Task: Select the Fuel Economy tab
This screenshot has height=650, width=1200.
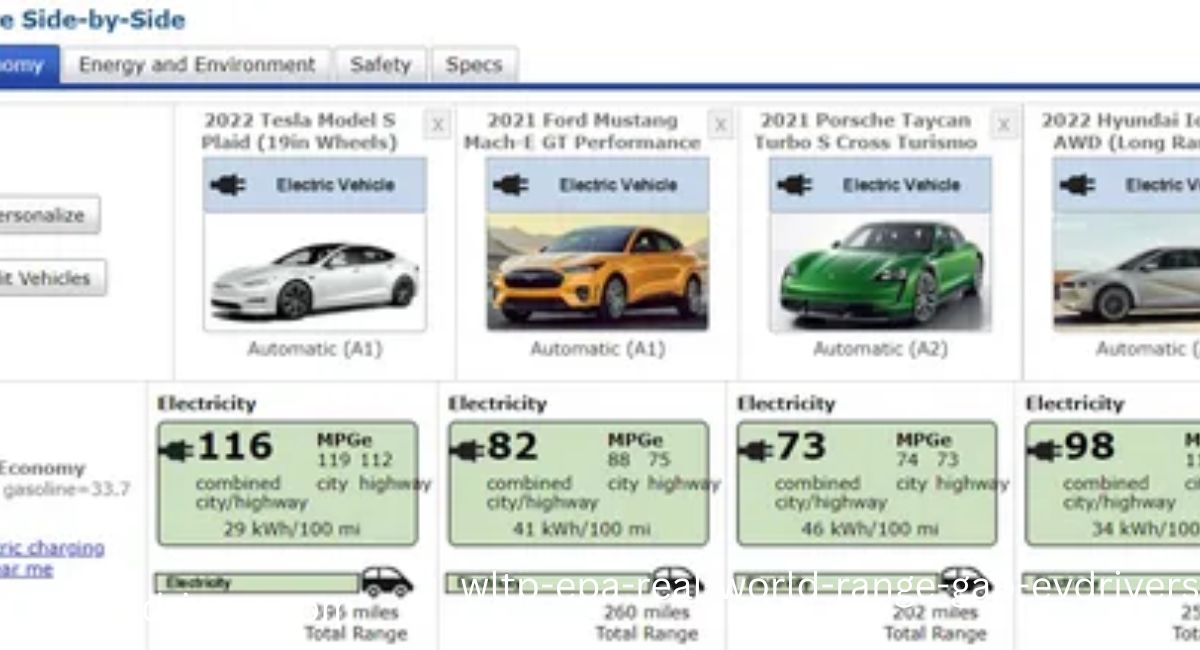Action: pos(28,65)
